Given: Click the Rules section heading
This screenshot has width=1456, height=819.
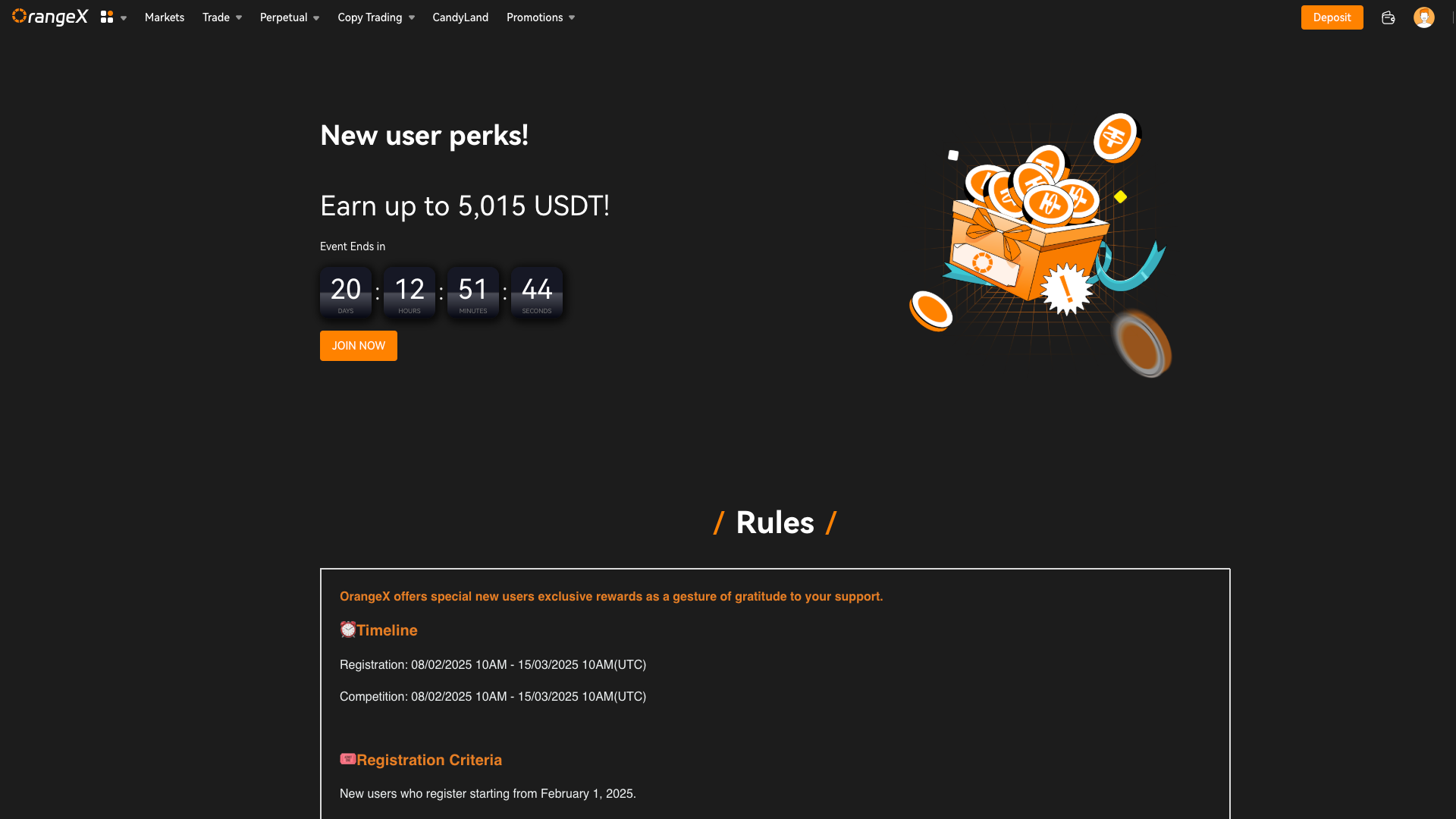Looking at the screenshot, I should (x=775, y=522).
